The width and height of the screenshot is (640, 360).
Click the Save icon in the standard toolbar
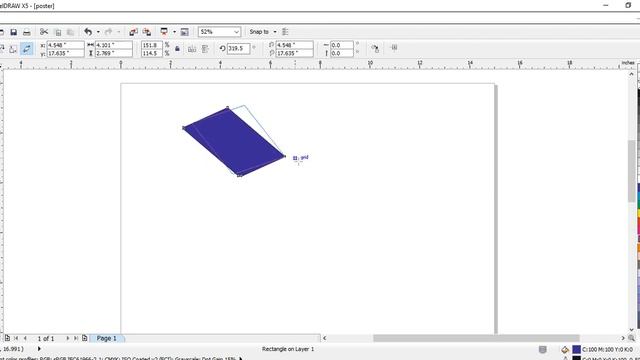tap(13, 32)
